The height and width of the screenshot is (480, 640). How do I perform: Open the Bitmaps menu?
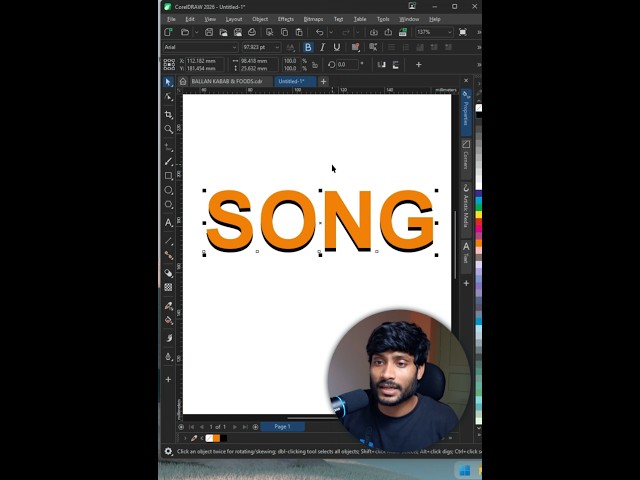coord(313,19)
